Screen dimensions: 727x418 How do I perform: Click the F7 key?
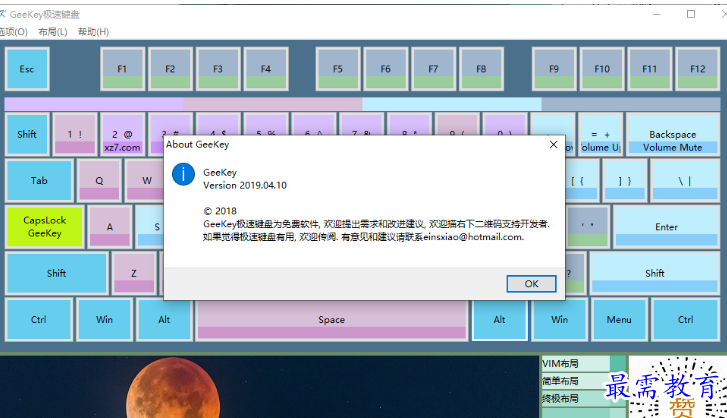434,69
